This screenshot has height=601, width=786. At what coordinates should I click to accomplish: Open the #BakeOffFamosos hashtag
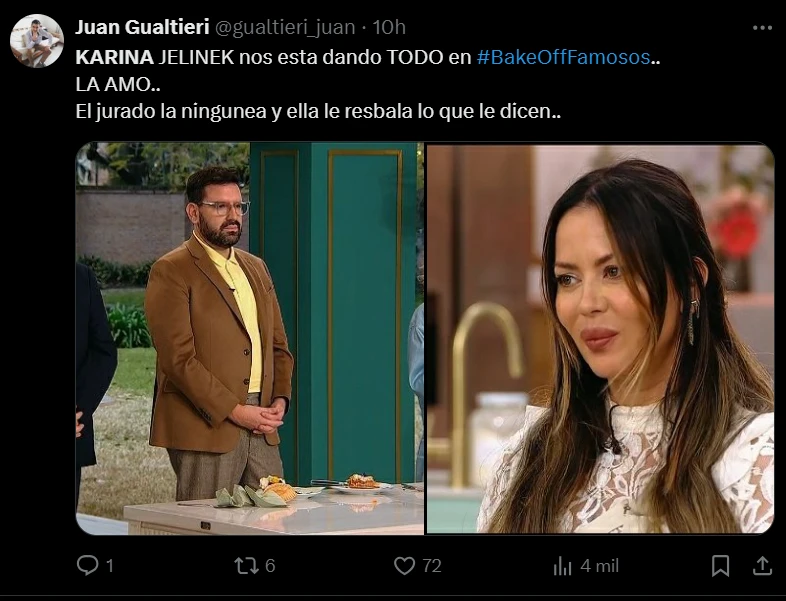(563, 57)
